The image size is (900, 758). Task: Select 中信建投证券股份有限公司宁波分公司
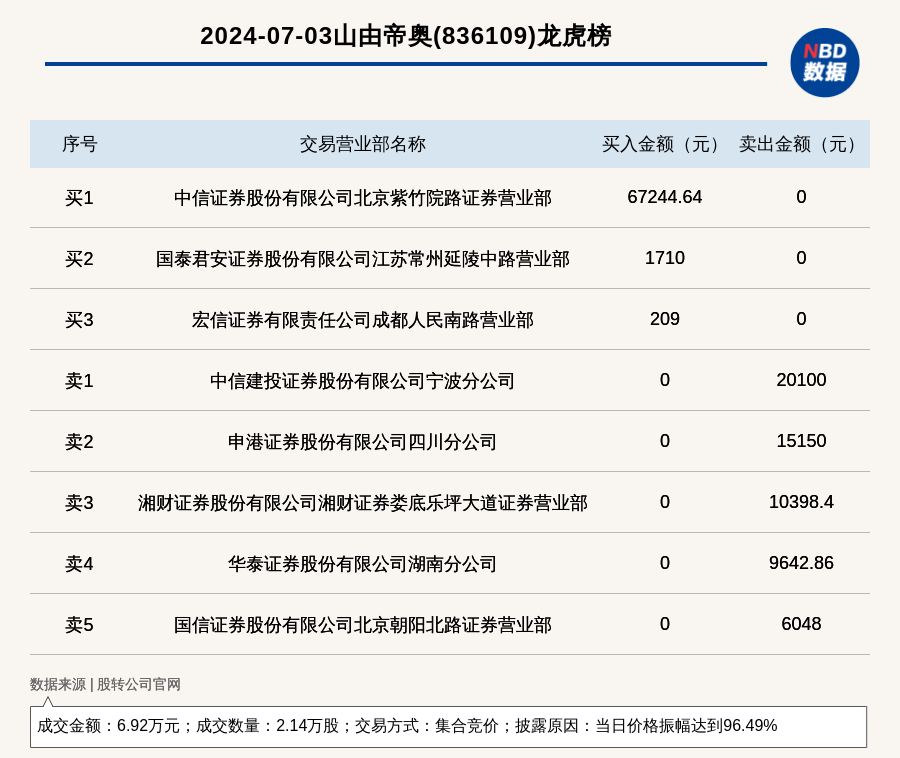363,380
